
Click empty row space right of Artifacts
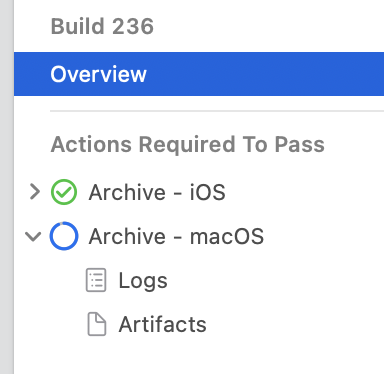(295, 324)
